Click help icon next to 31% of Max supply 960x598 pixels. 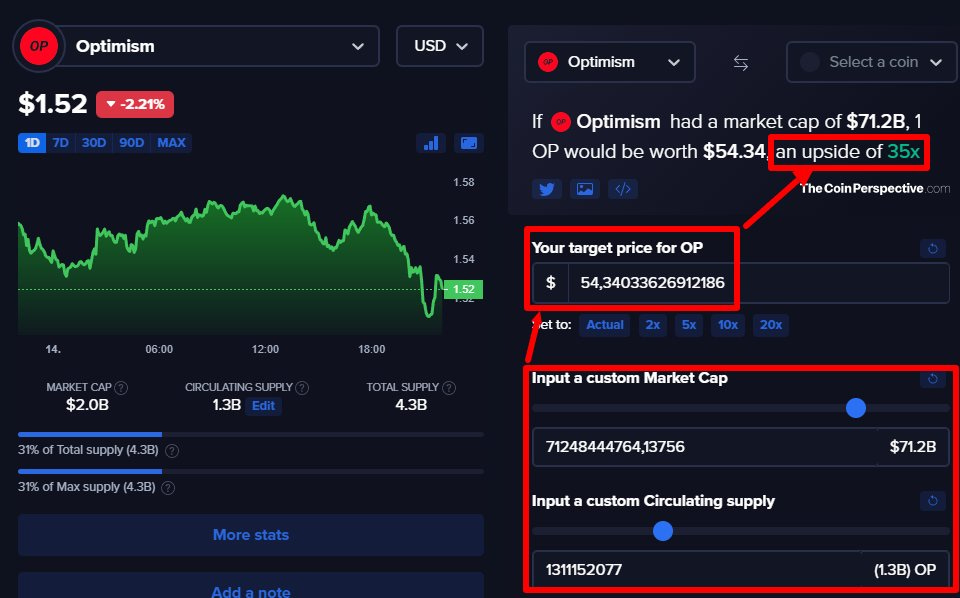click(x=168, y=488)
